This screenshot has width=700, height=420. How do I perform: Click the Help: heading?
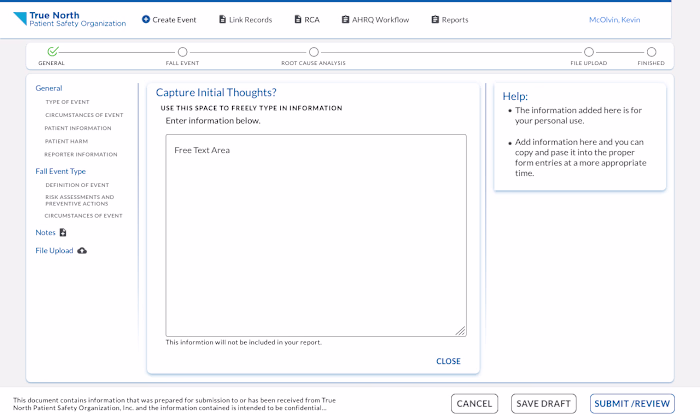(515, 96)
